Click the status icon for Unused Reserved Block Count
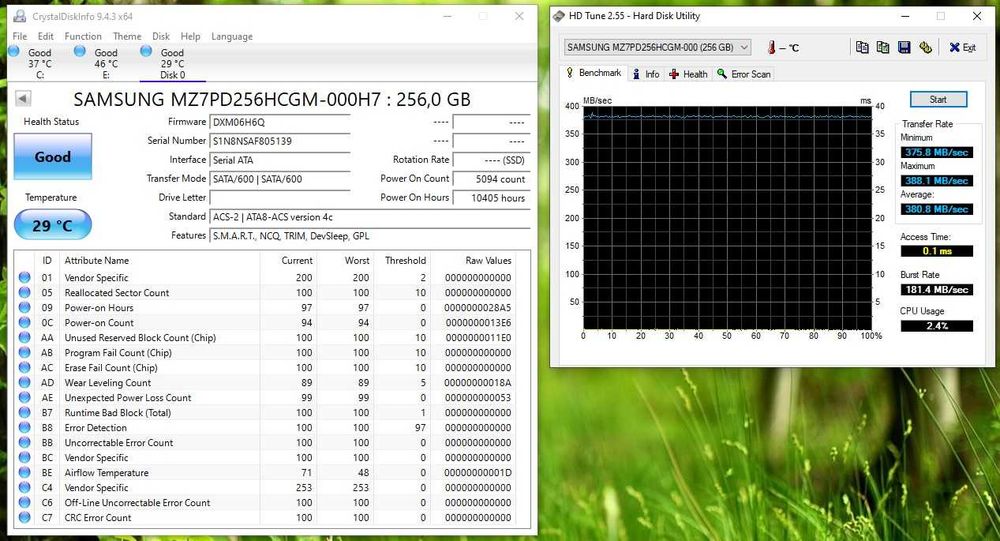The height and width of the screenshot is (541, 1000). click(x=24, y=337)
